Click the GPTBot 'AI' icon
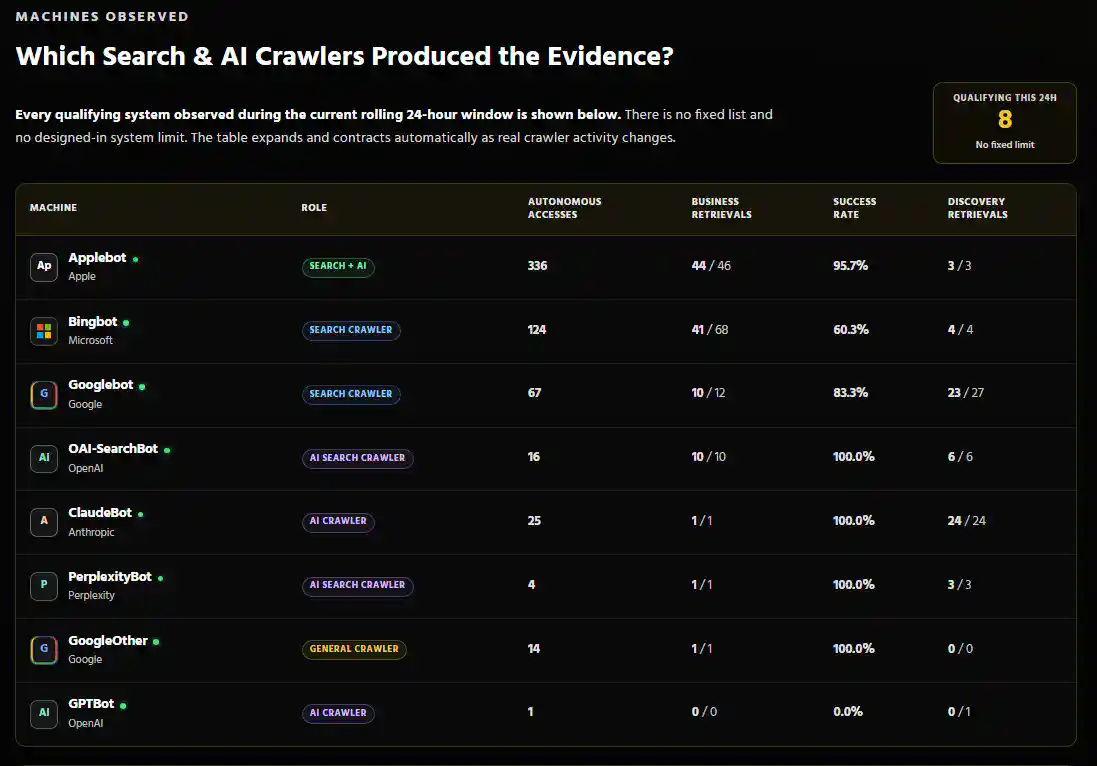This screenshot has height=766, width=1097. pos(43,714)
